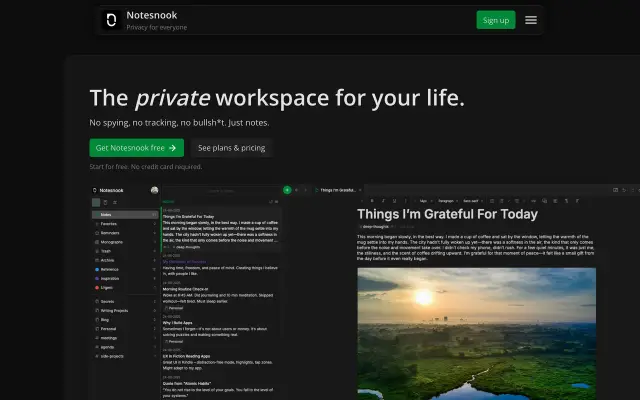640x400 pixels.
Task: Click the undo icon at editor top right
Action: pos(624,190)
